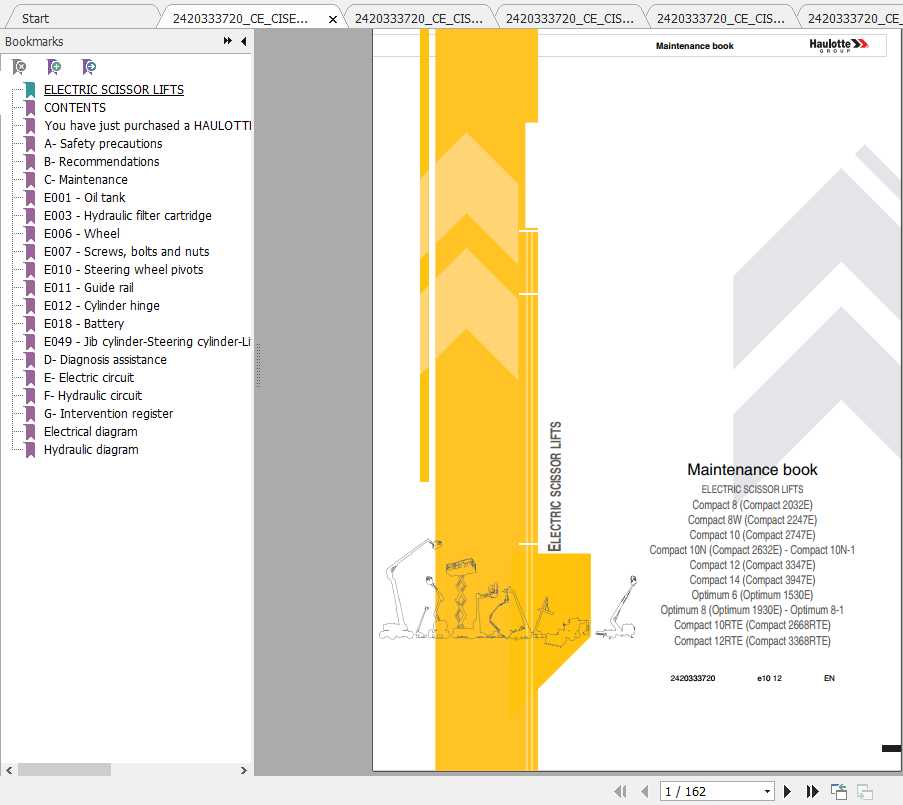903x805 pixels.
Task: Switch to the second 2420333720_CE_CIS... tab
Action: pos(419,18)
